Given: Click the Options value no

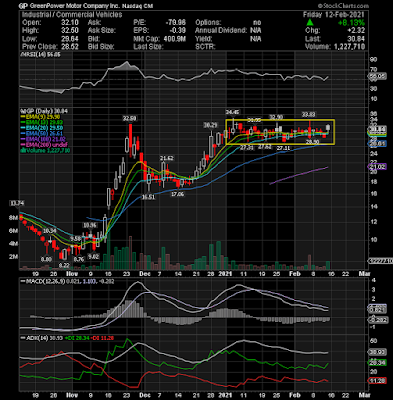Looking at the screenshot, I should (x=257, y=23).
